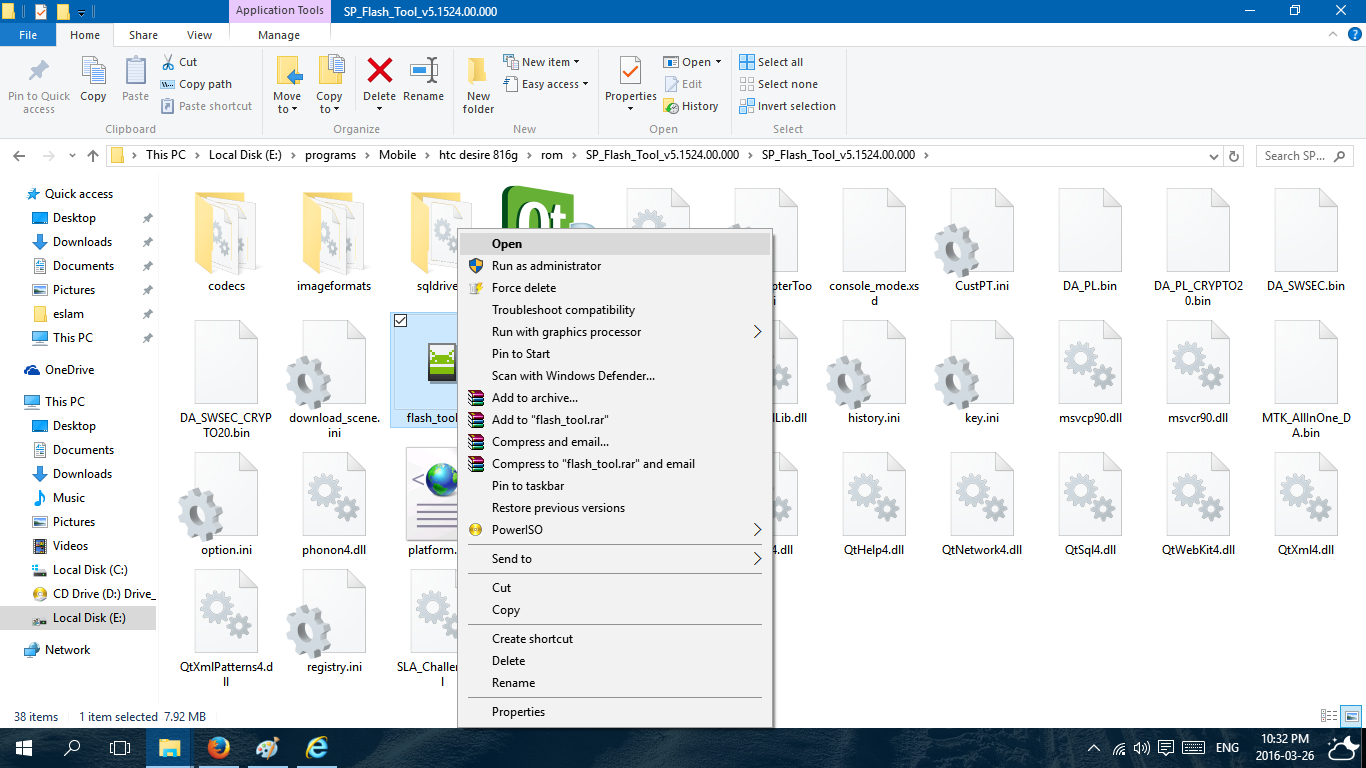Select OneDrive in the navigation pane

[69, 370]
